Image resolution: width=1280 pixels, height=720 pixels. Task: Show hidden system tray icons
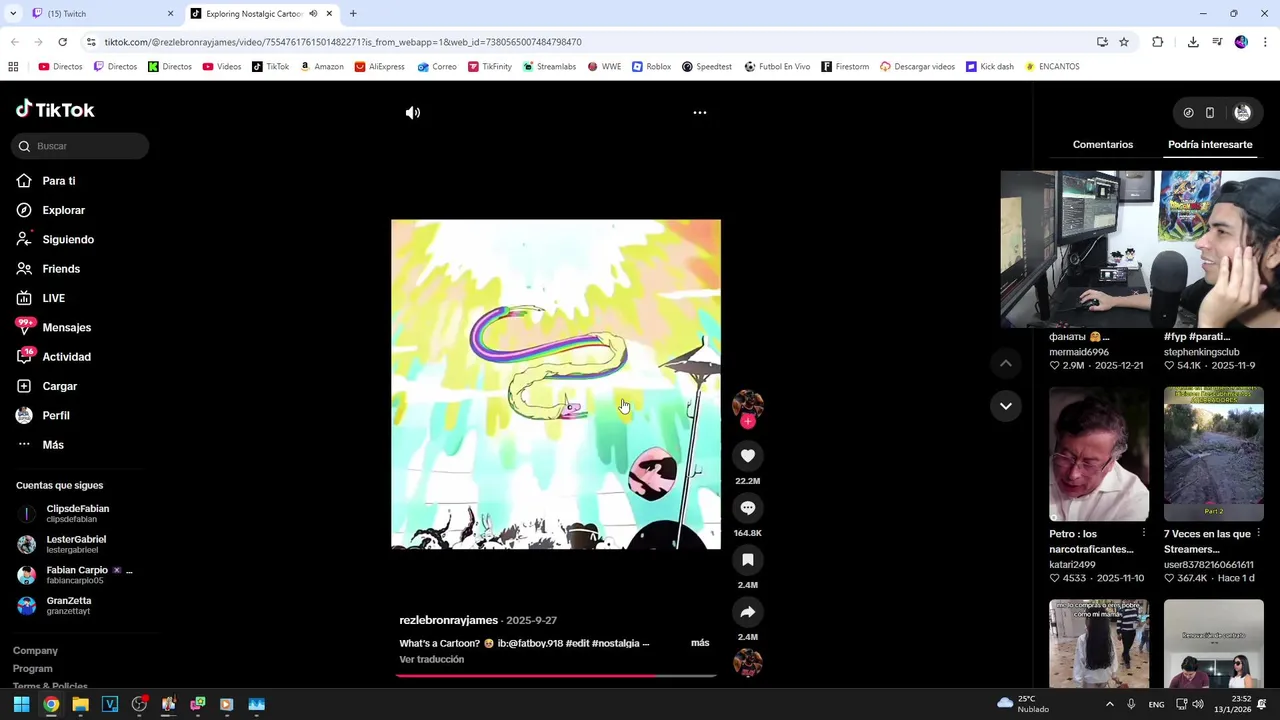1109,705
